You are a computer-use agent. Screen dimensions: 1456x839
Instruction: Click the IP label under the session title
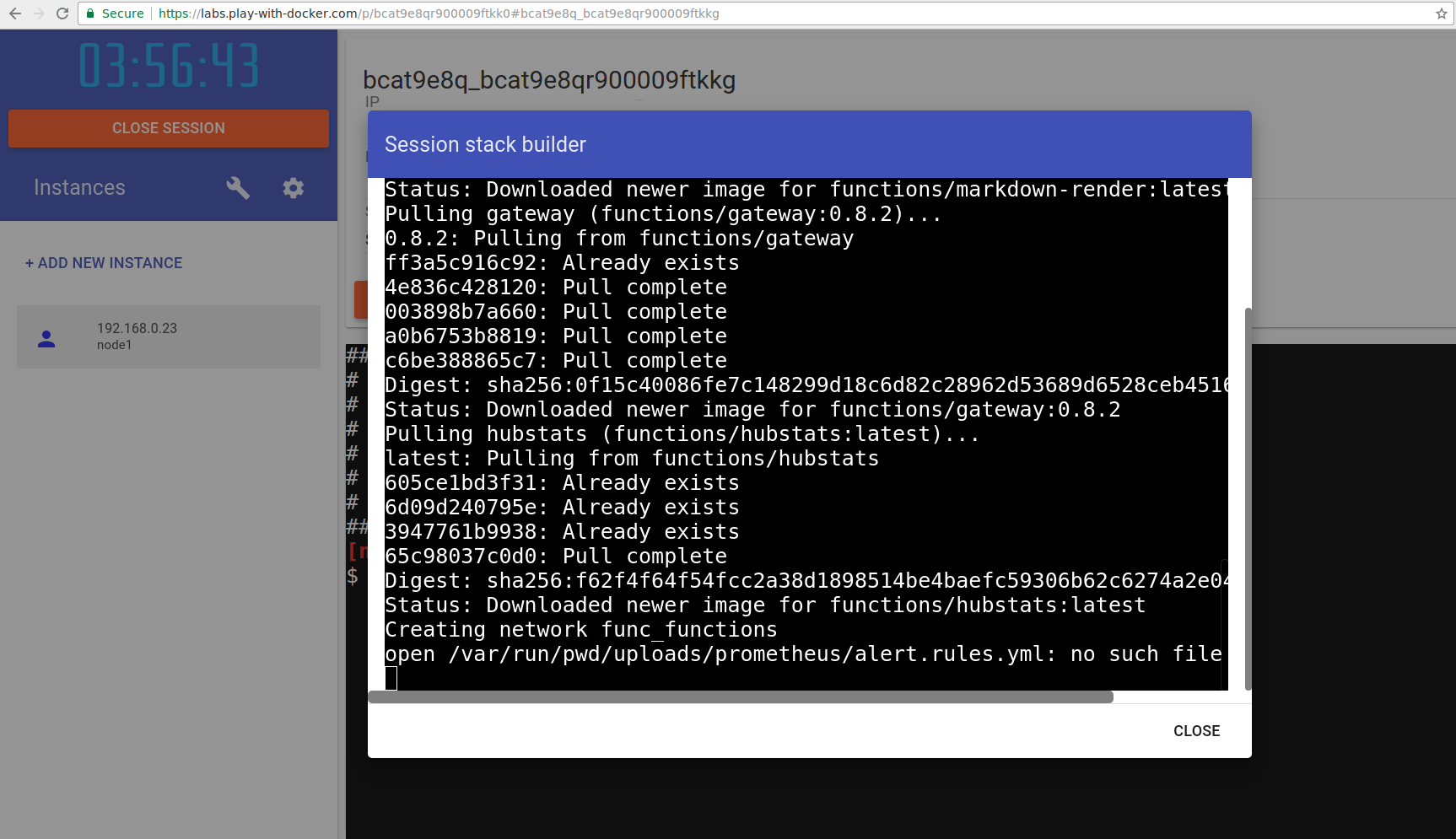371,101
